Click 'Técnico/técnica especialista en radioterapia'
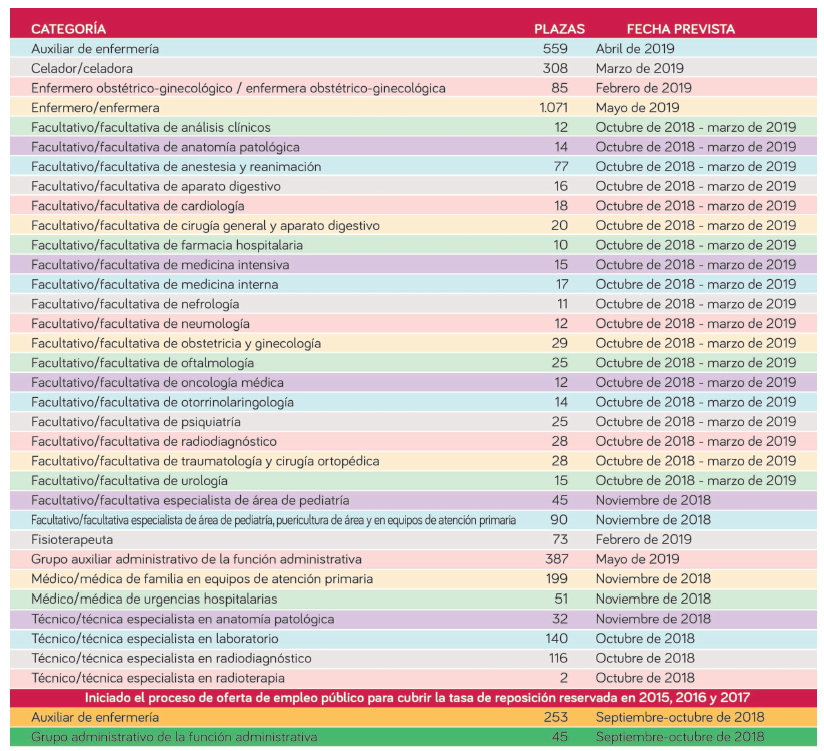 click(x=158, y=678)
